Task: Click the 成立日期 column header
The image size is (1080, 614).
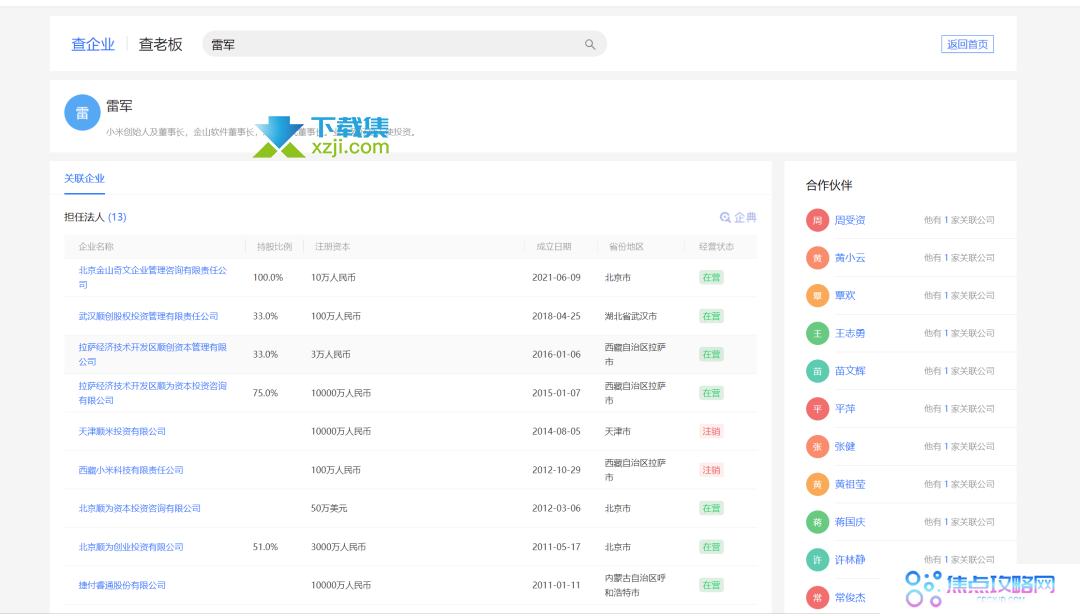Action: 554,247
